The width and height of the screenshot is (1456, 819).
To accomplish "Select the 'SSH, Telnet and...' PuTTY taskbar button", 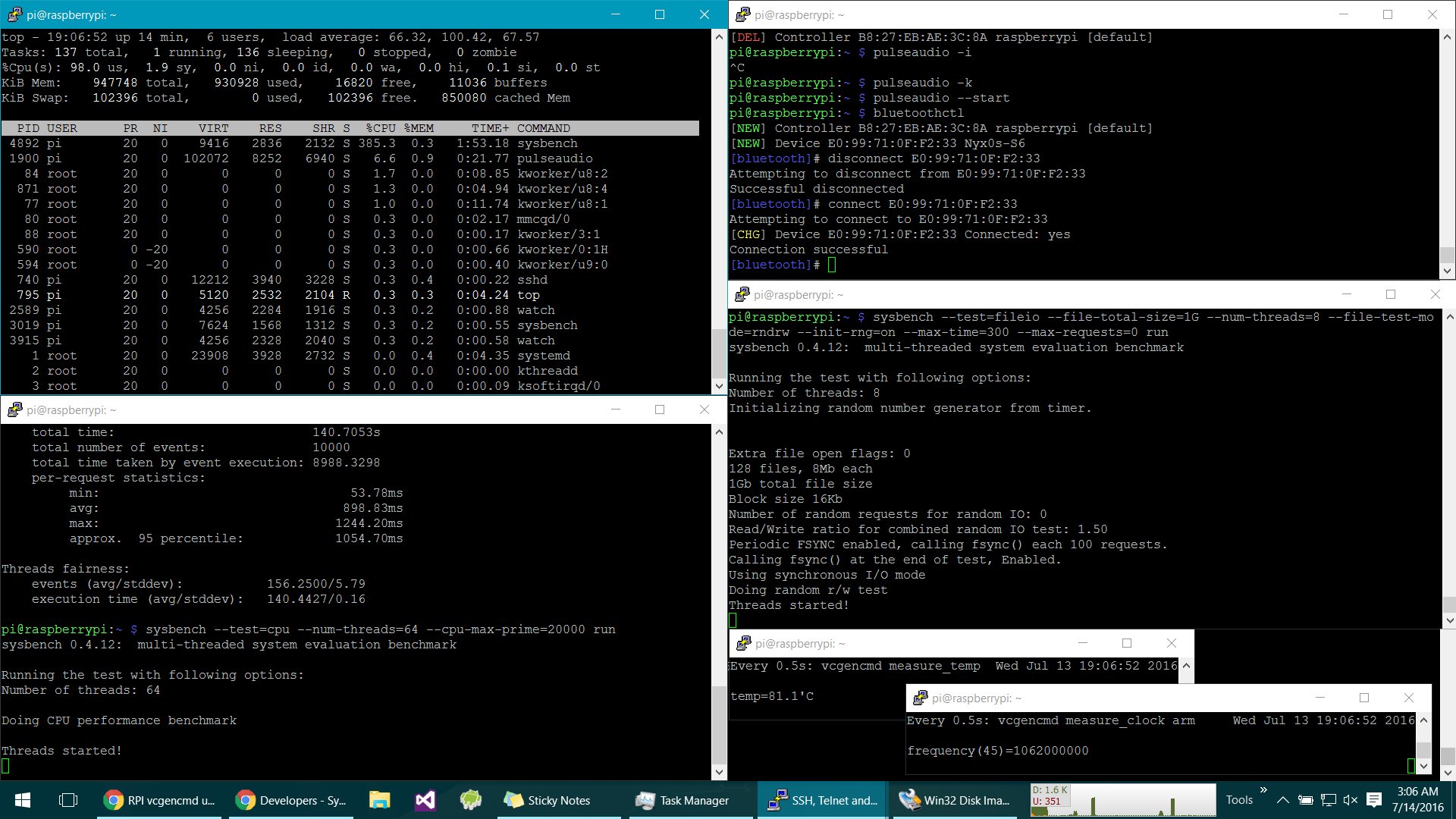I will pyautogui.click(x=822, y=800).
